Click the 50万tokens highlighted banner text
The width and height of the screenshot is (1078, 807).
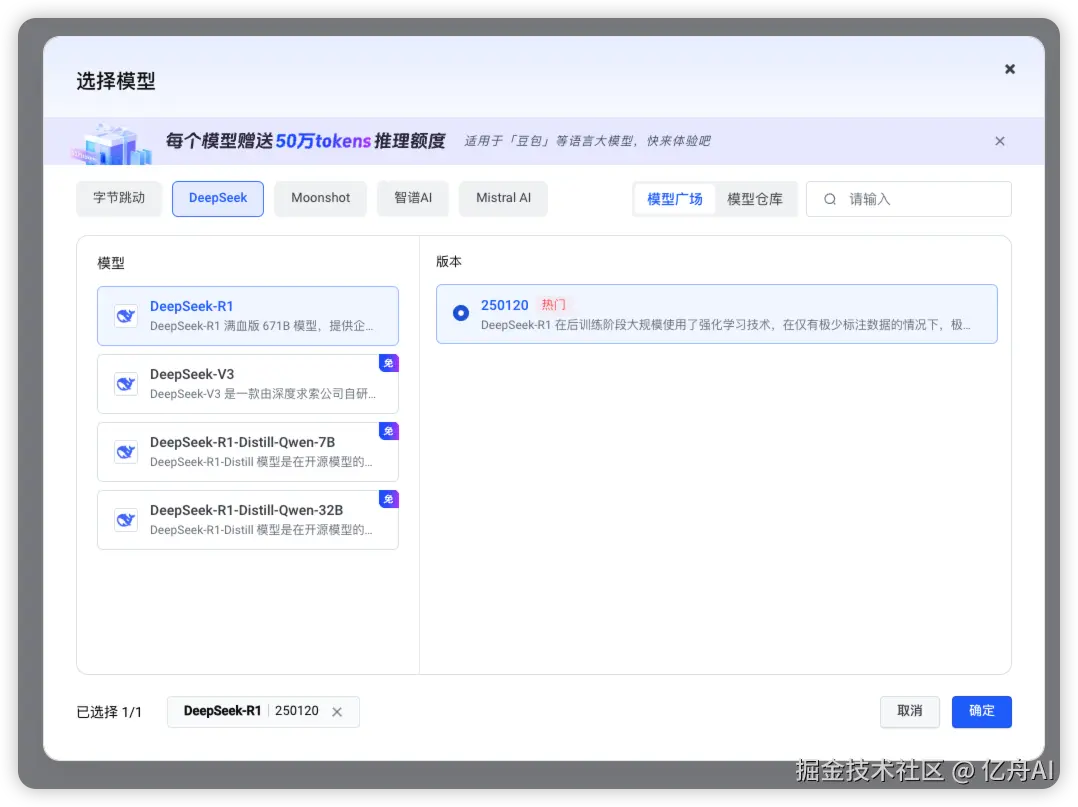click(x=323, y=141)
